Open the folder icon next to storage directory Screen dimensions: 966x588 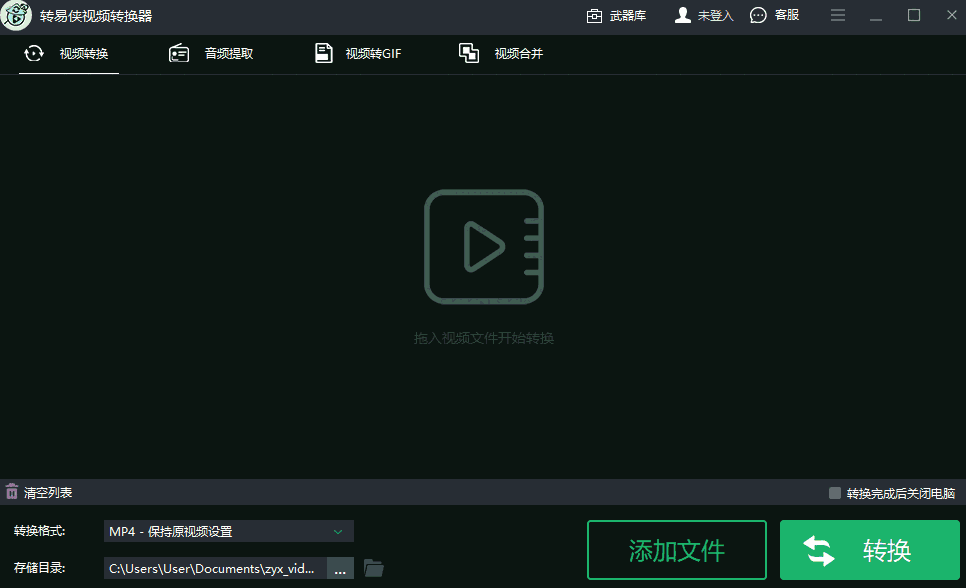pos(373,568)
